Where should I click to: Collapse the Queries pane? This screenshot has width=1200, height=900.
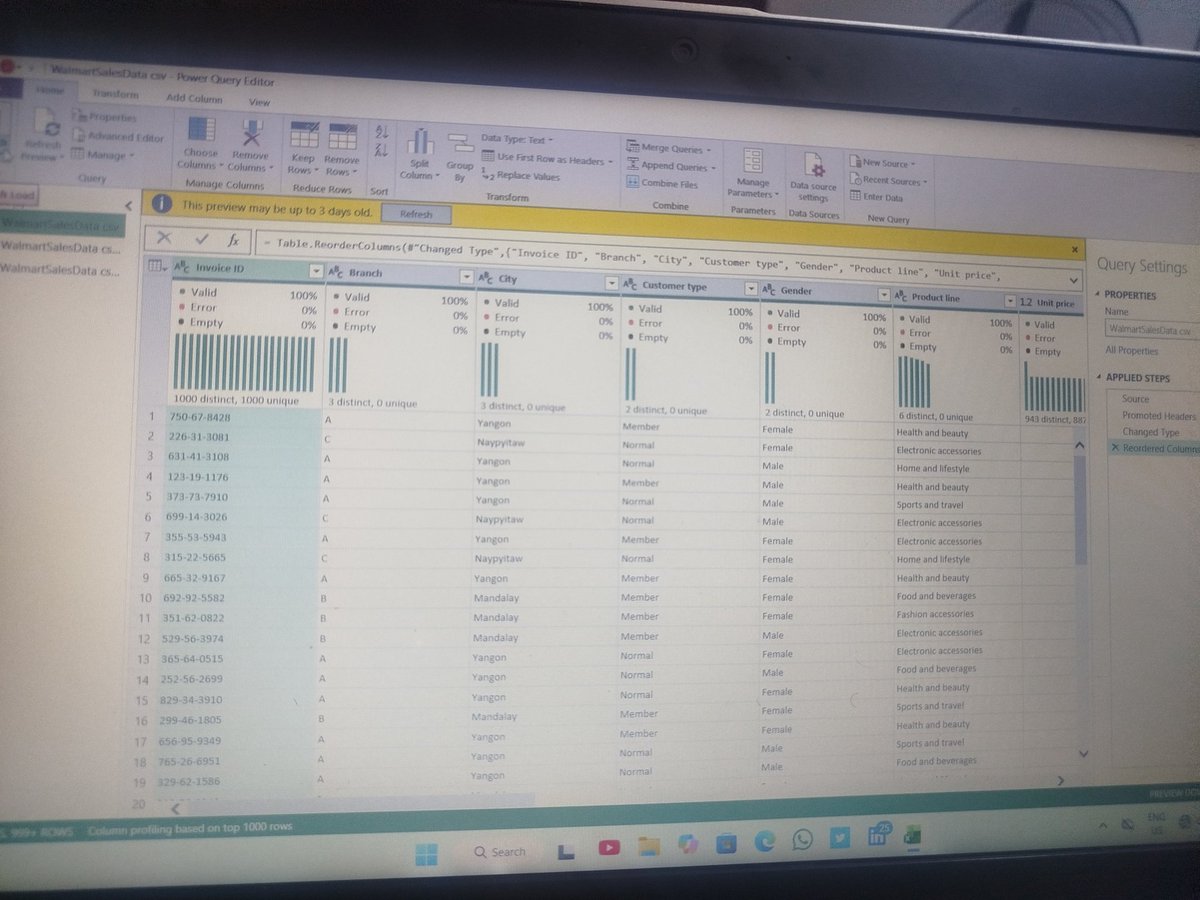pyautogui.click(x=127, y=205)
